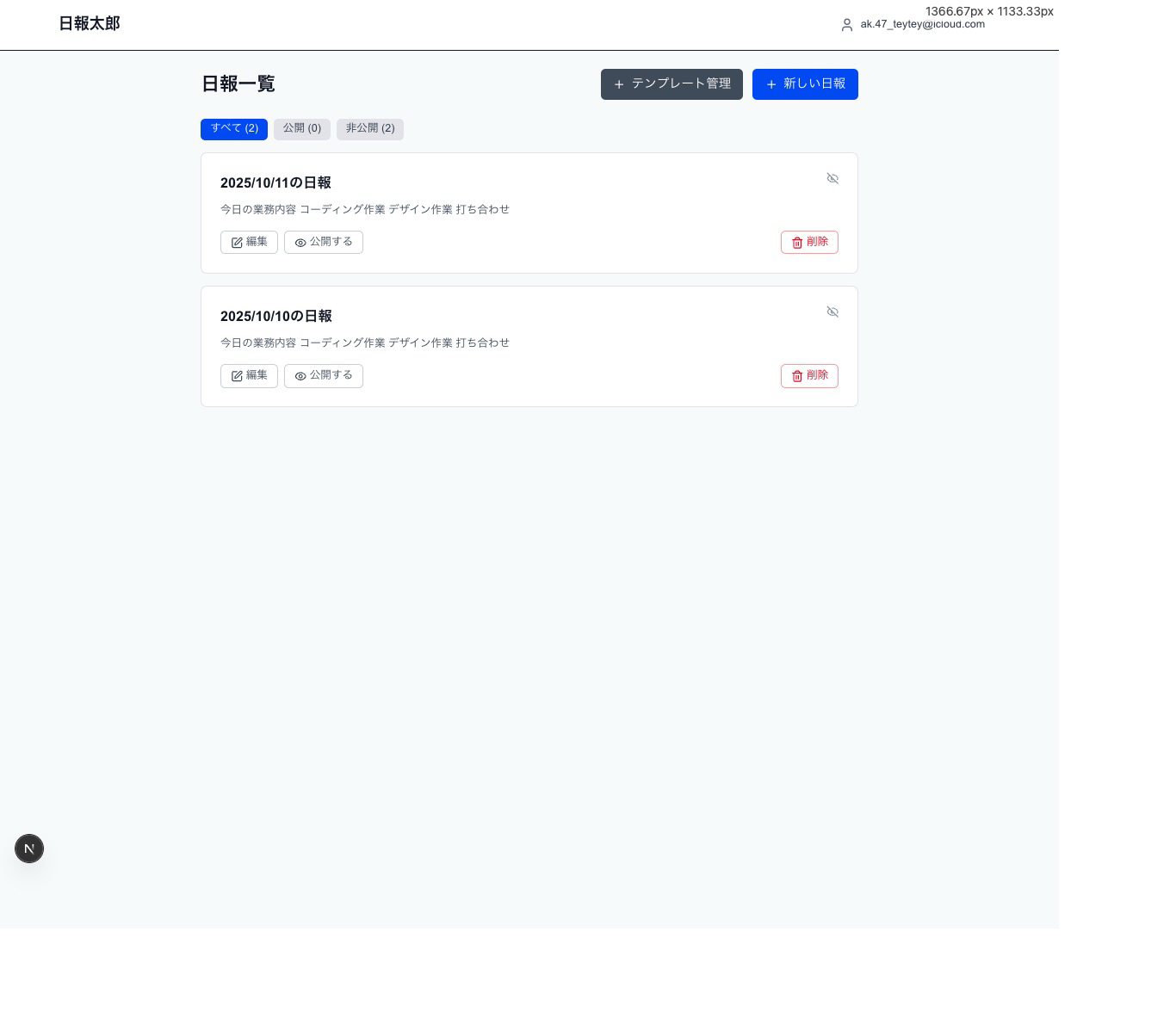Delete the 2025/10/10 report
1176x1031 pixels.
pyautogui.click(x=809, y=375)
